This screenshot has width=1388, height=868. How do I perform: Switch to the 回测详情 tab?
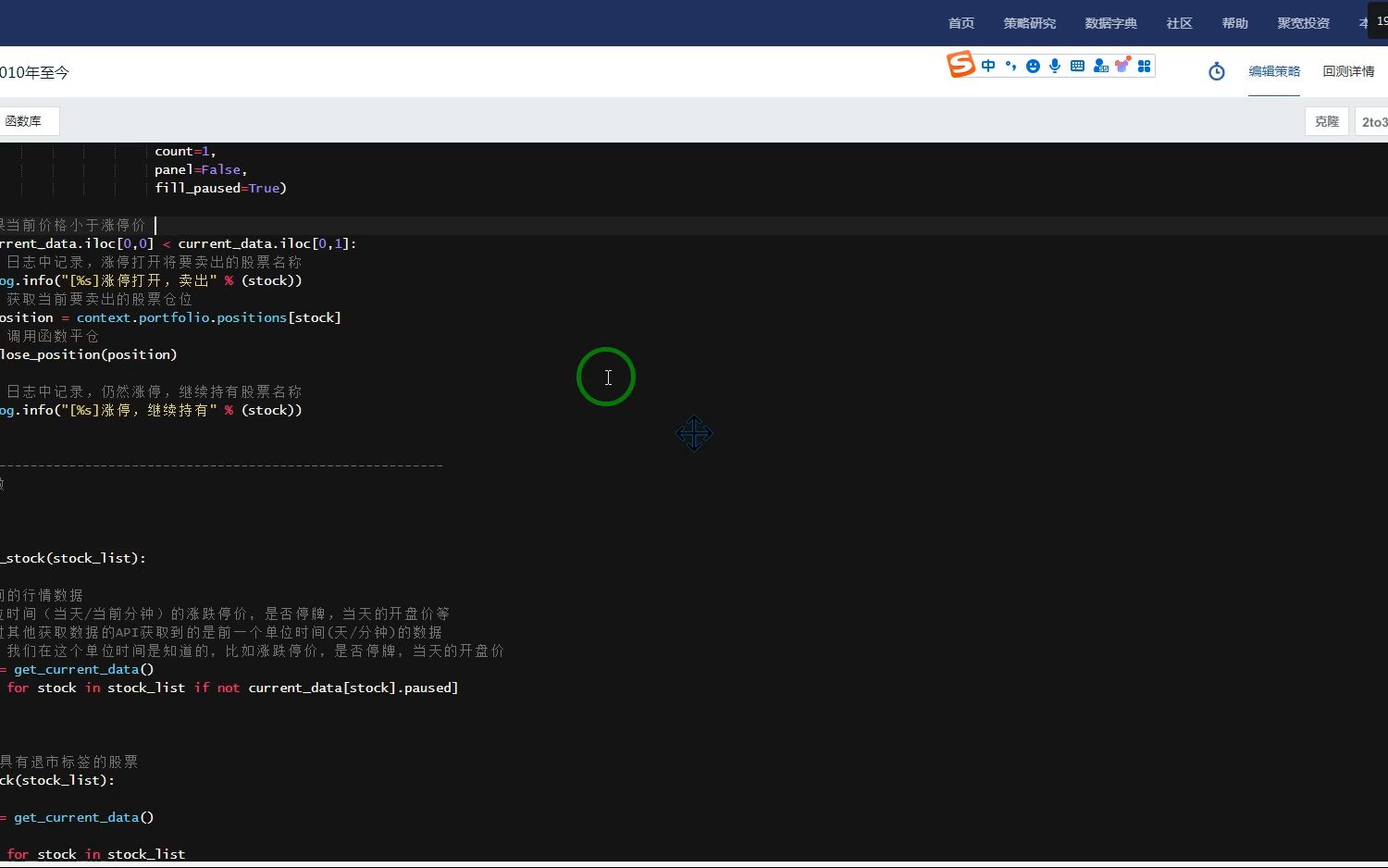click(1348, 71)
